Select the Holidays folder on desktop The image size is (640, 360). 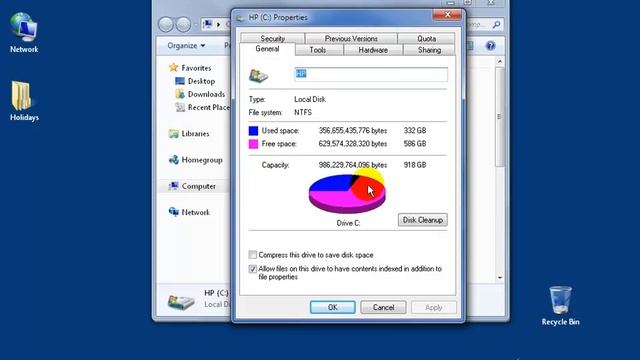[x=24, y=101]
